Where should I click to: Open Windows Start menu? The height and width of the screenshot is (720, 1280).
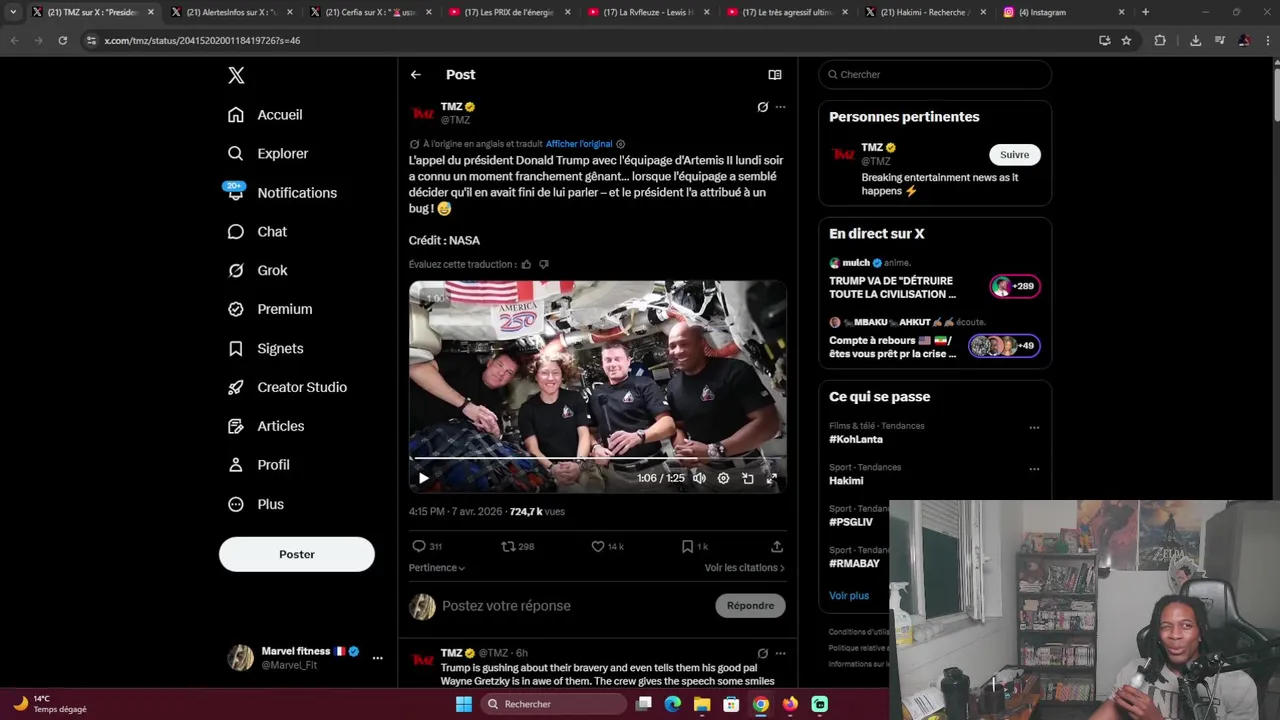click(x=463, y=704)
